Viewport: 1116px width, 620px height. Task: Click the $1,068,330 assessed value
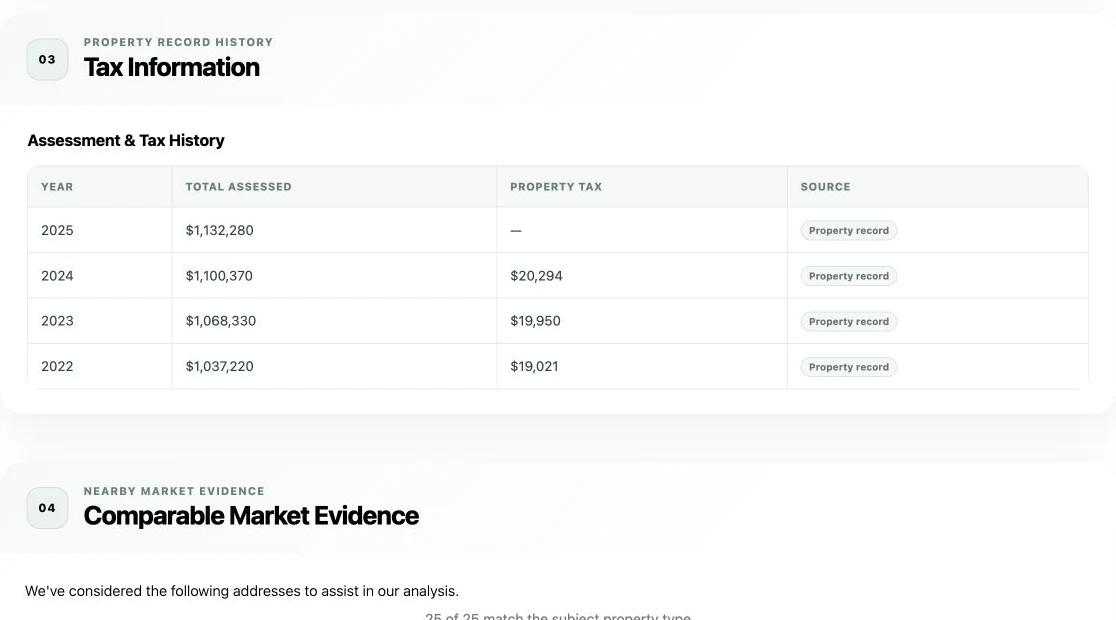pos(221,321)
